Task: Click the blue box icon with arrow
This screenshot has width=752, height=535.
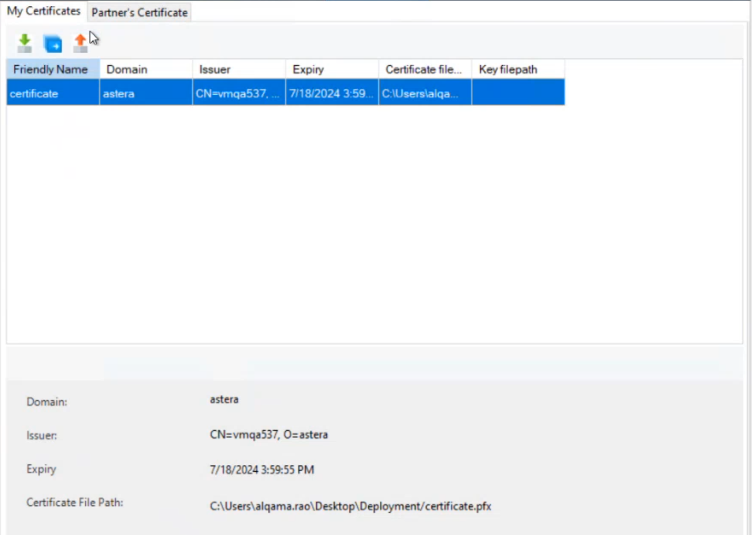Action: (53, 43)
